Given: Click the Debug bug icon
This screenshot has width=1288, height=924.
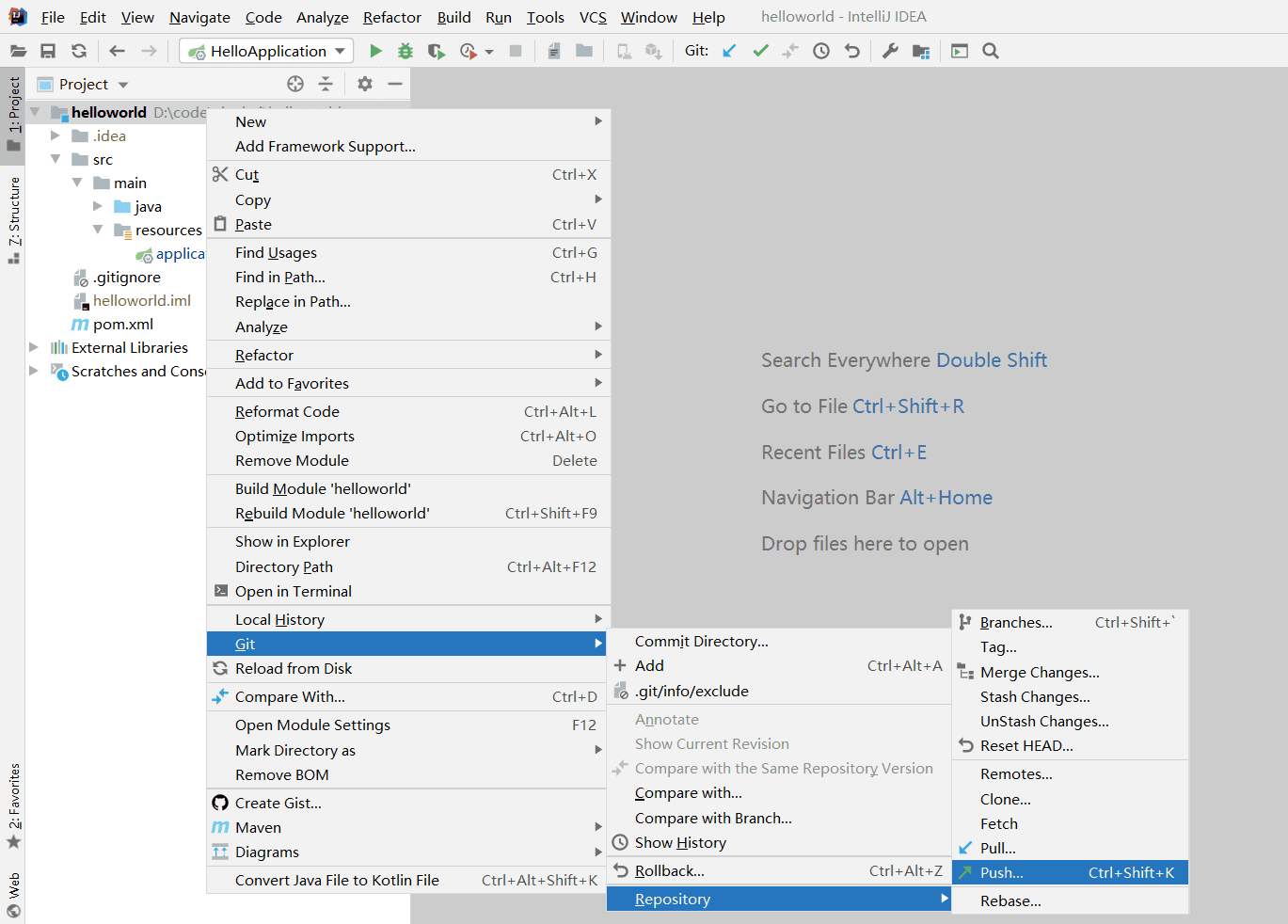Looking at the screenshot, I should 405,51.
